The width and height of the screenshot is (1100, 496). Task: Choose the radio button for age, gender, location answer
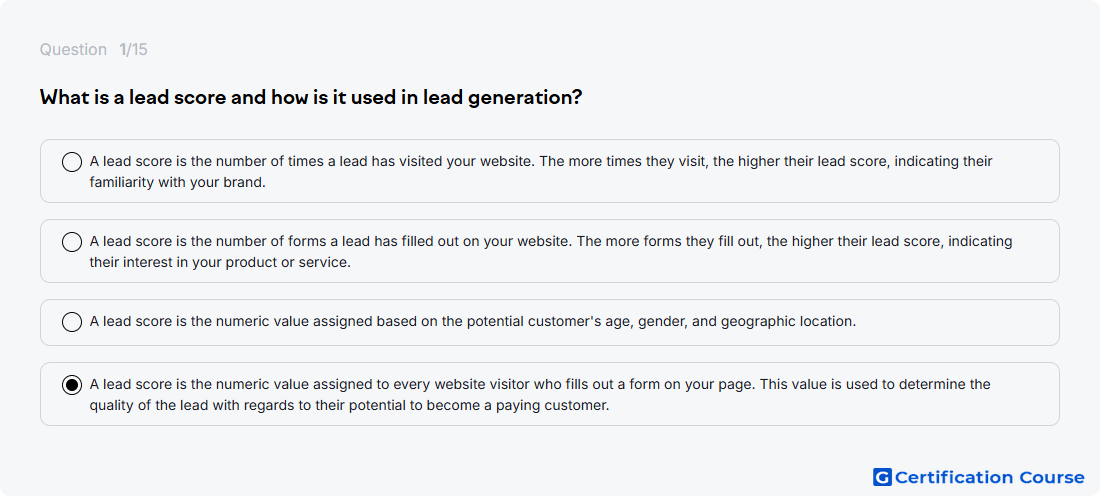pos(72,323)
